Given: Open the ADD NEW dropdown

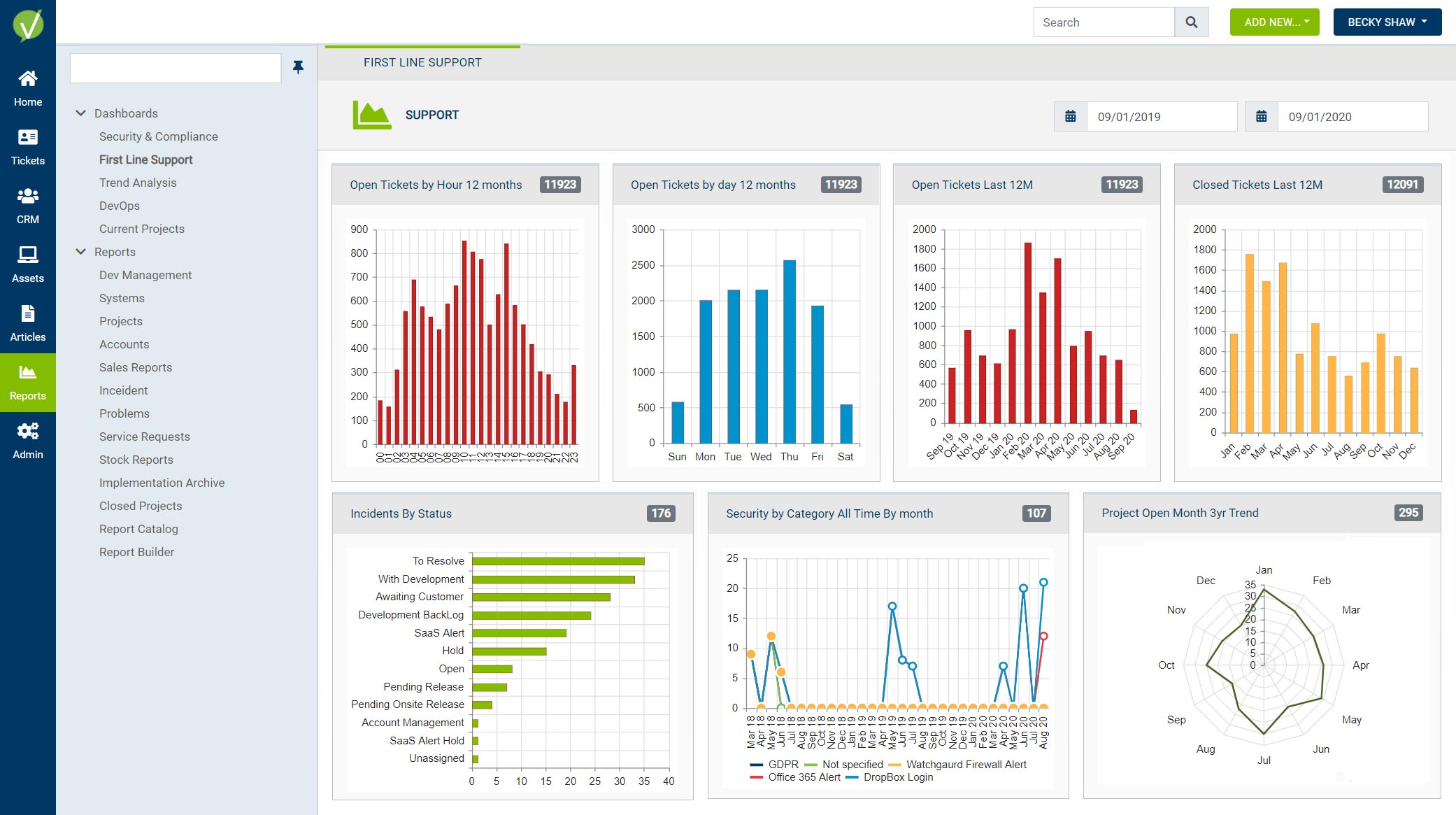Looking at the screenshot, I should pos(1274,22).
